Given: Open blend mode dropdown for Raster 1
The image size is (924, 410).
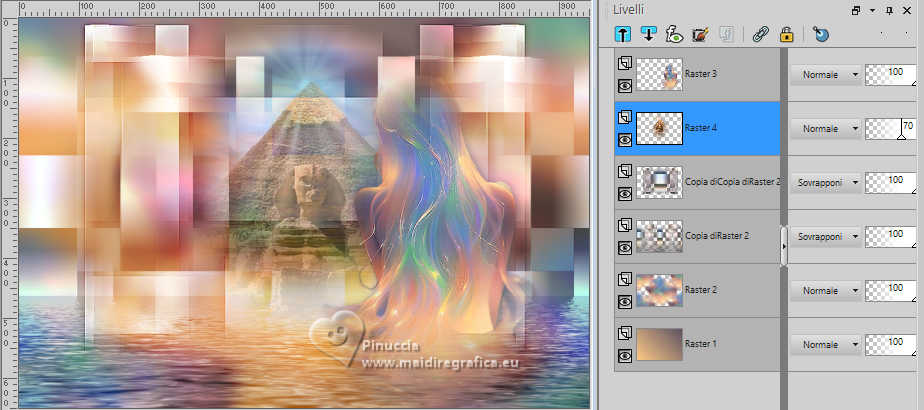Looking at the screenshot, I should coord(826,345).
